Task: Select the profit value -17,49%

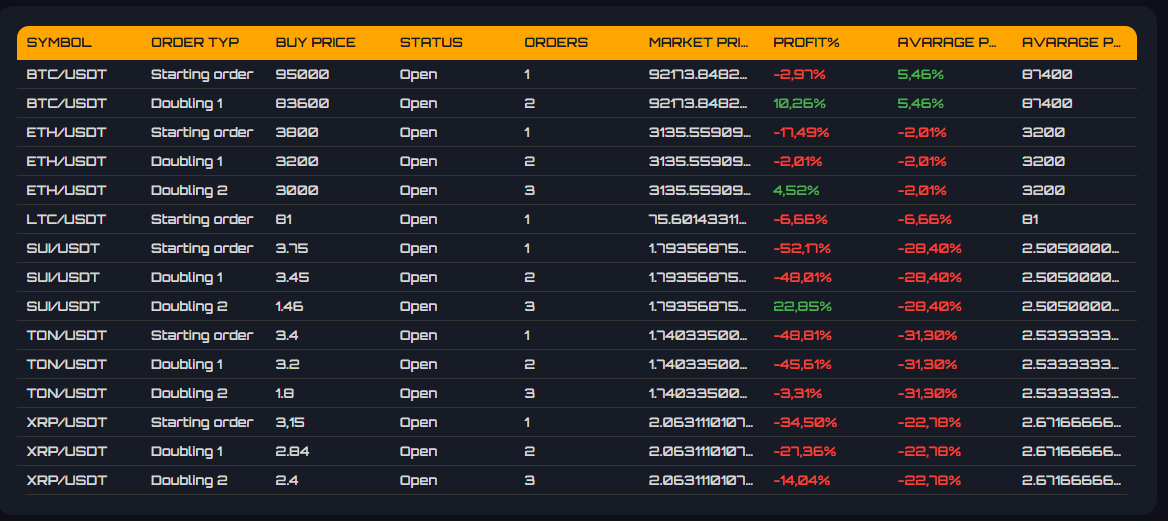Action: (801, 133)
